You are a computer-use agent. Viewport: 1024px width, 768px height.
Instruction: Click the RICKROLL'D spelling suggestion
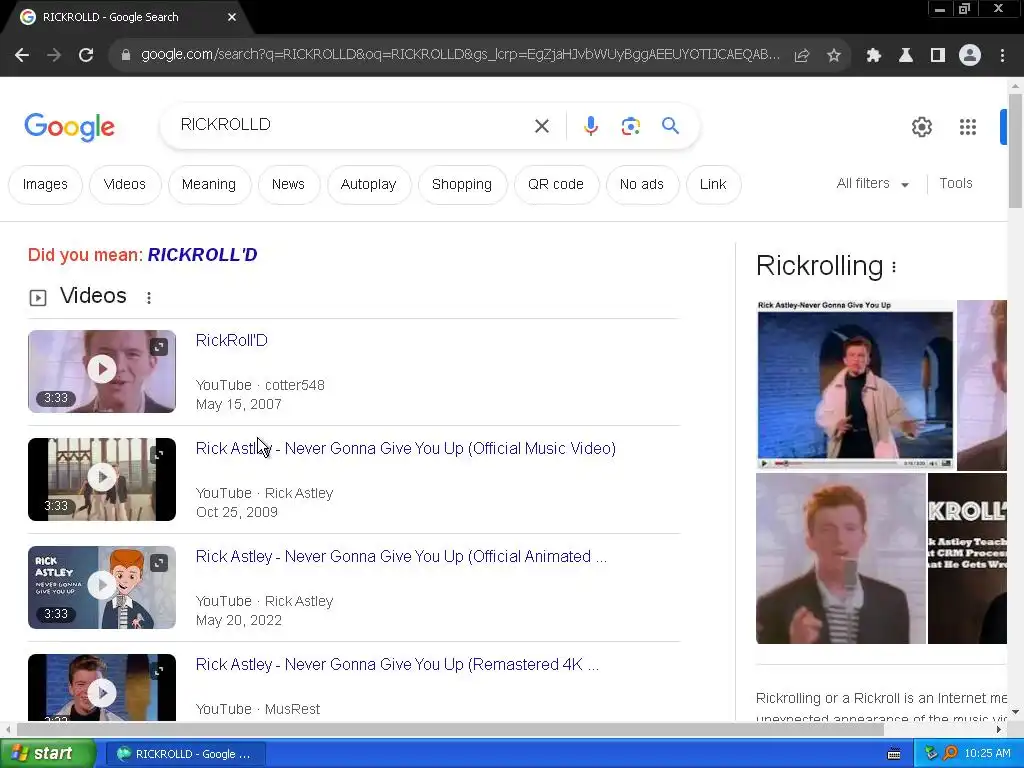pyautogui.click(x=202, y=255)
